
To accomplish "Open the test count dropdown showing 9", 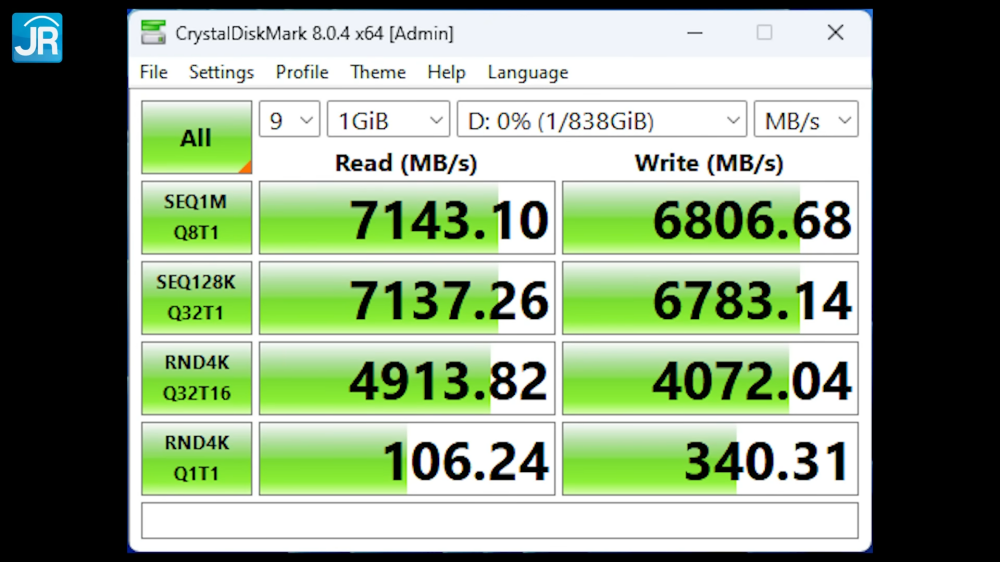I will [289, 121].
